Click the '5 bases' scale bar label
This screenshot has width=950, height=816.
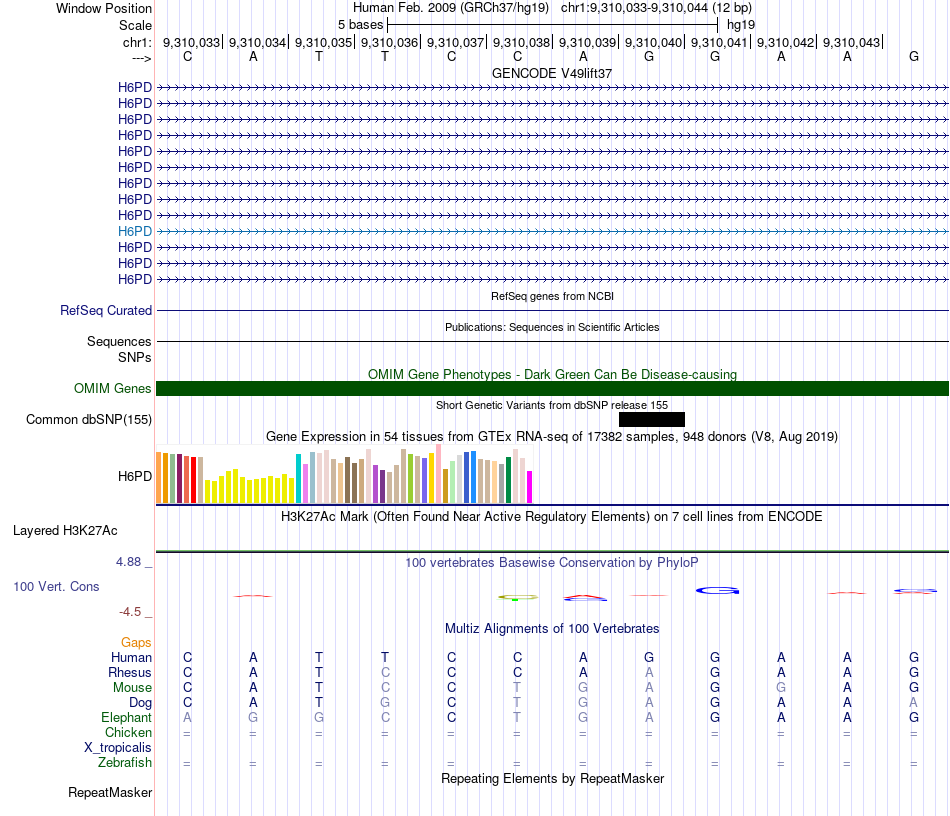click(360, 25)
